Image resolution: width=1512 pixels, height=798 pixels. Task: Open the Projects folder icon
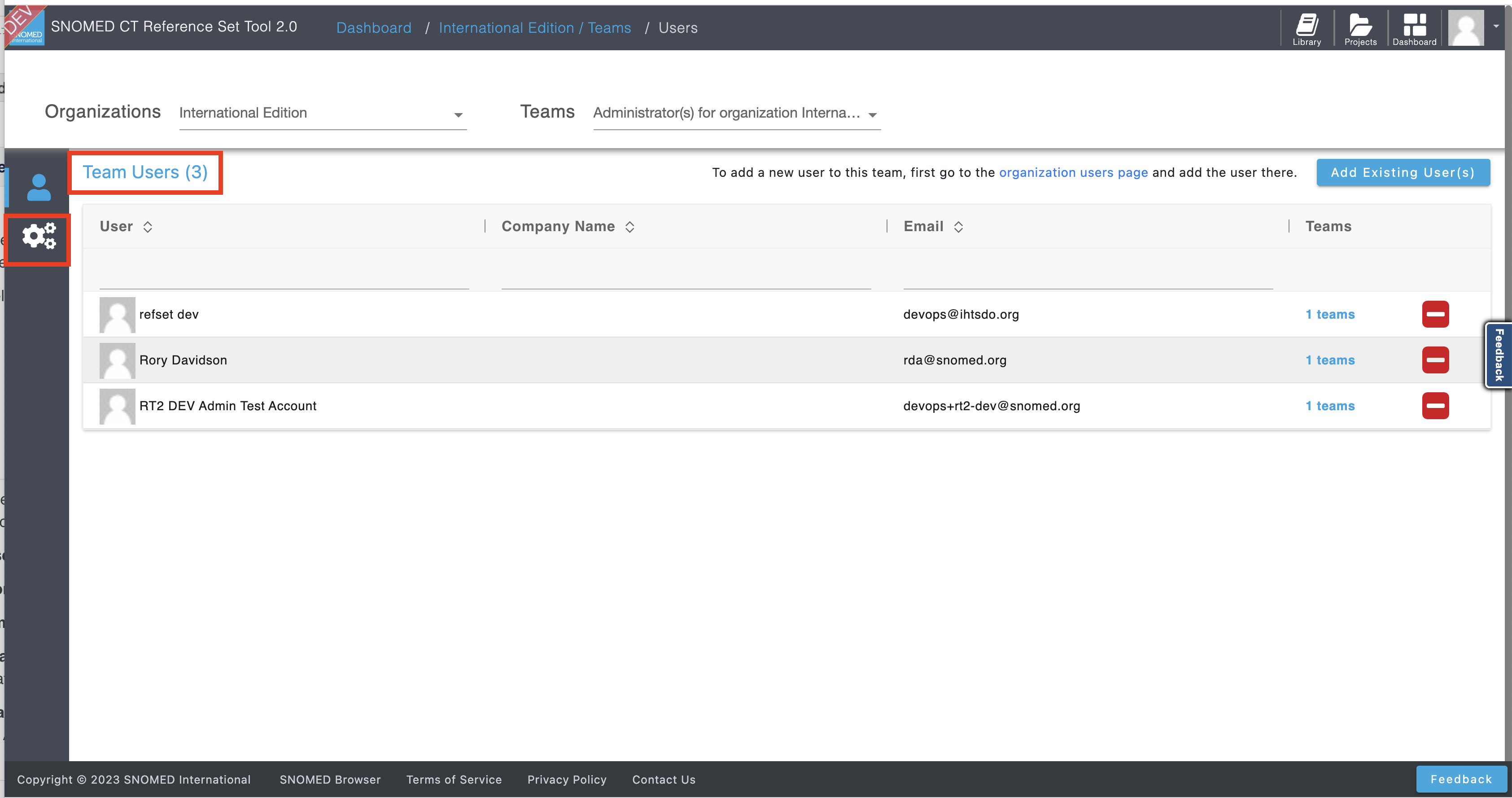click(x=1360, y=29)
